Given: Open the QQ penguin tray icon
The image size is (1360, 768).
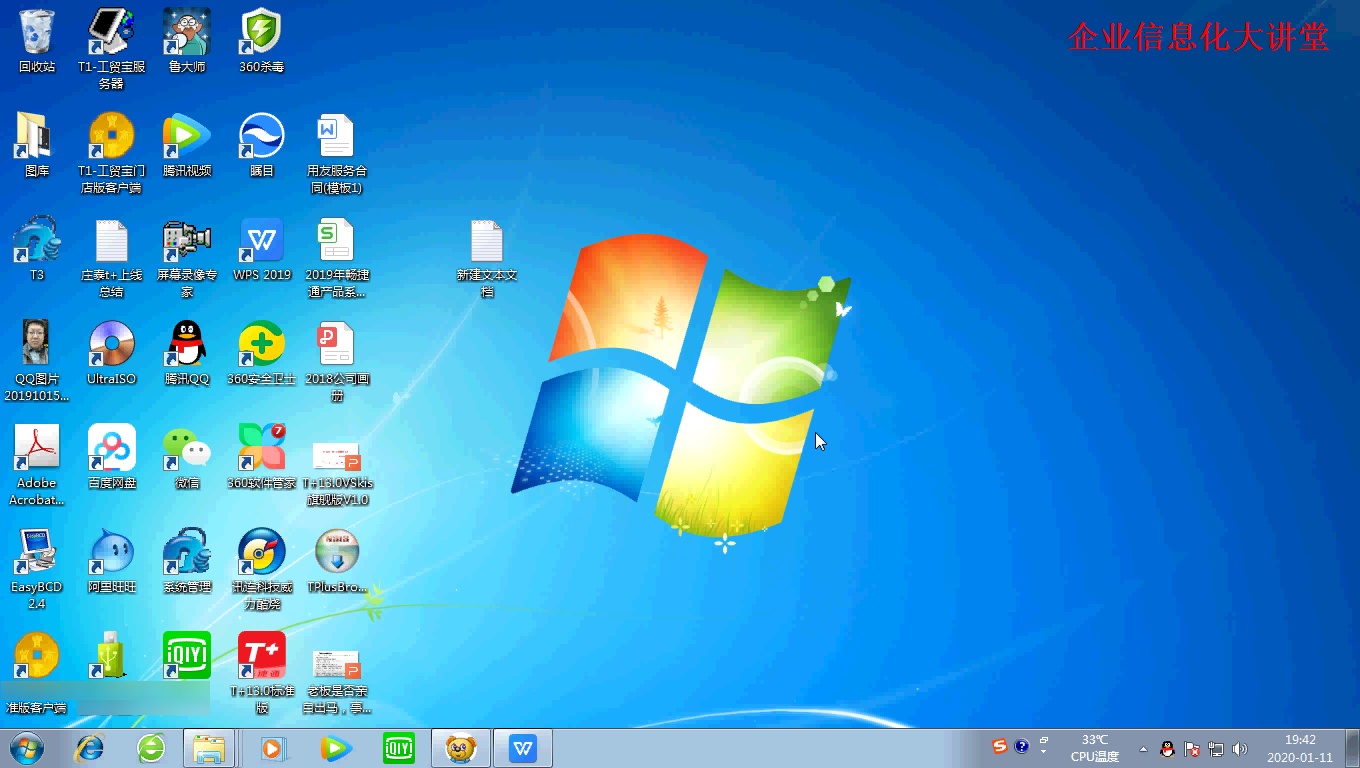Looking at the screenshot, I should [x=1167, y=749].
